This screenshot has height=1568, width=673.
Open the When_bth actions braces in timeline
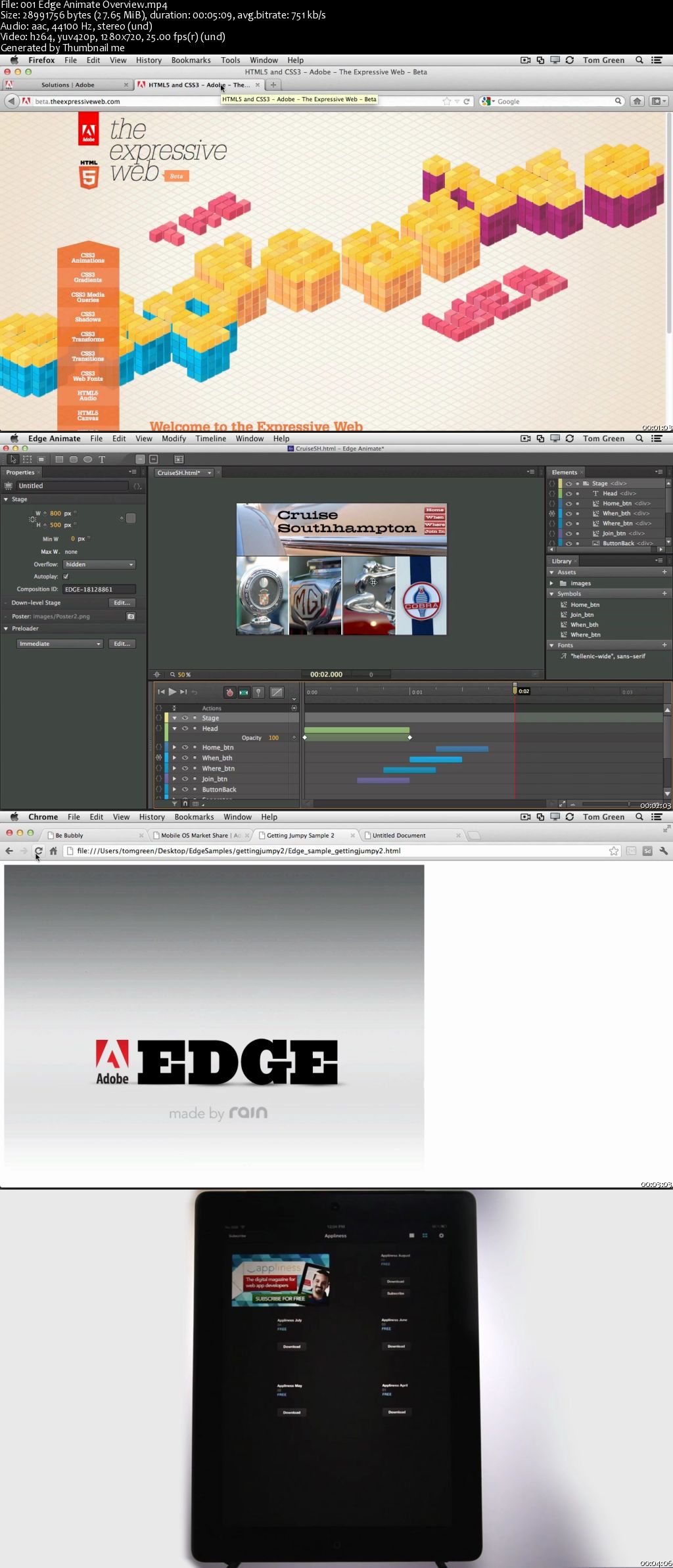pos(158,758)
